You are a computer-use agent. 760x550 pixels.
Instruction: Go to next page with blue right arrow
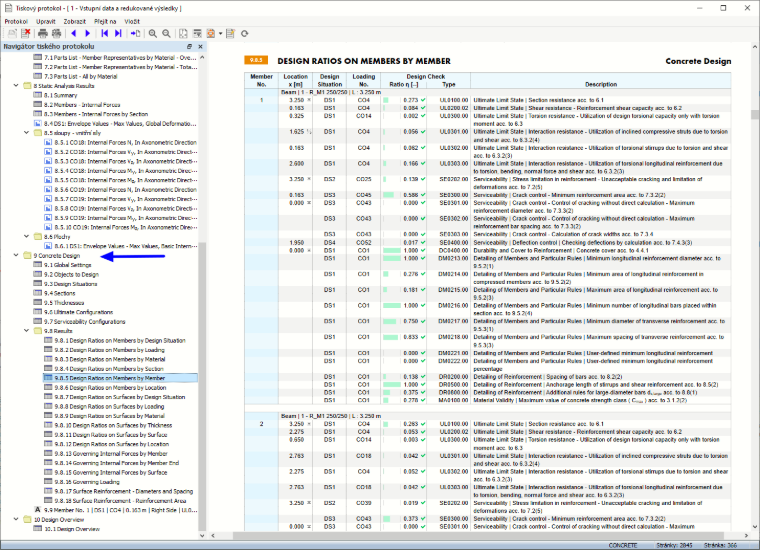pos(87,33)
